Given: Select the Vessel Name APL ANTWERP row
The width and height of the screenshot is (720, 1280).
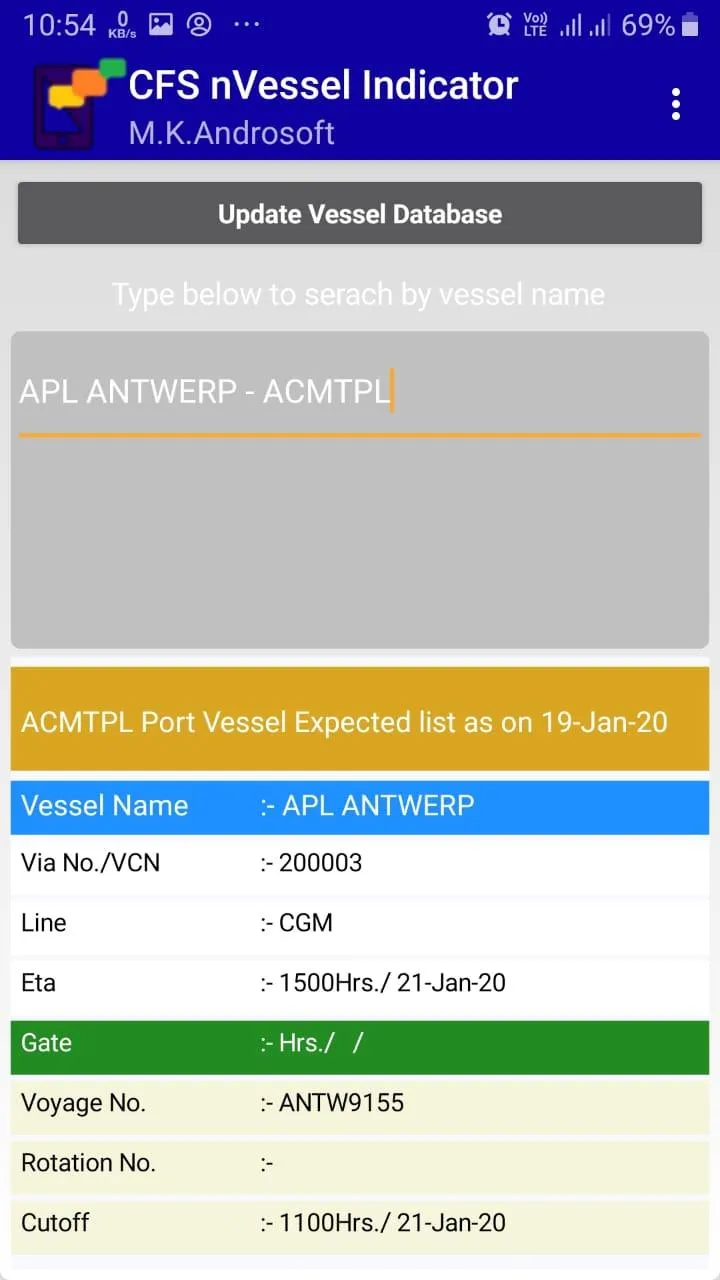Looking at the screenshot, I should tap(360, 806).
